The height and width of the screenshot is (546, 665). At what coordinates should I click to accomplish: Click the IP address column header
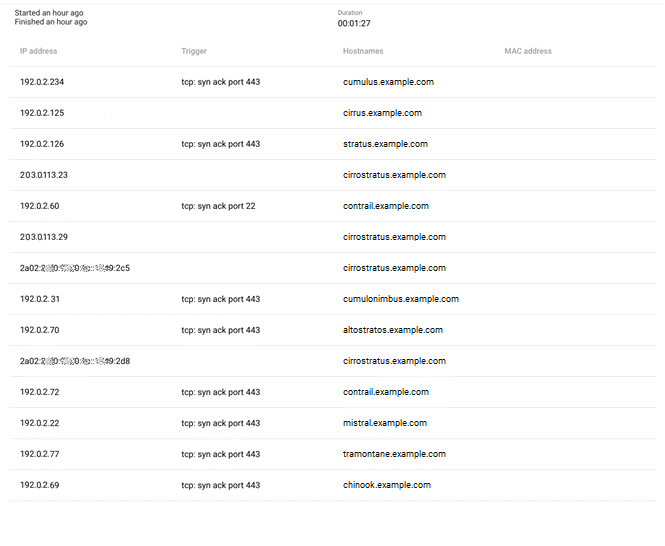click(39, 51)
